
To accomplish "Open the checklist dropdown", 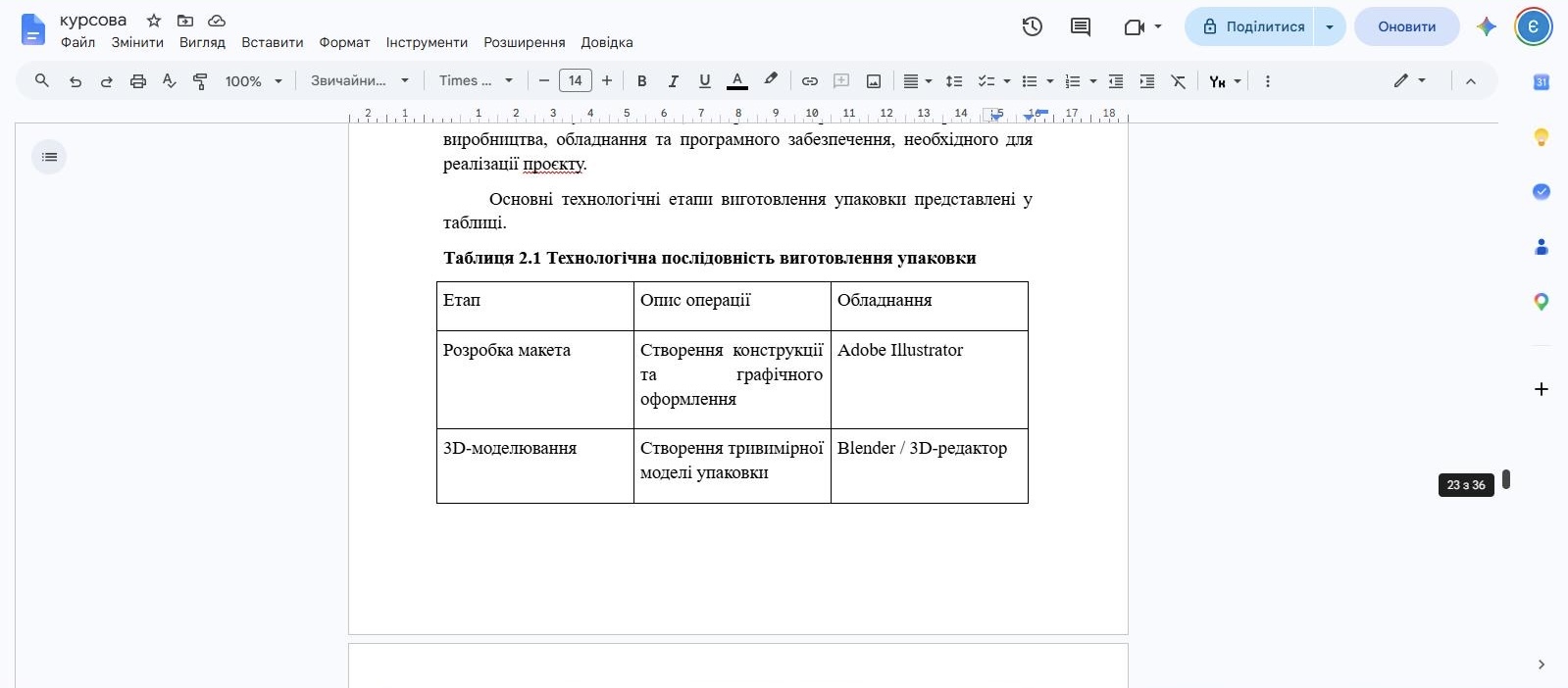I will [993, 81].
